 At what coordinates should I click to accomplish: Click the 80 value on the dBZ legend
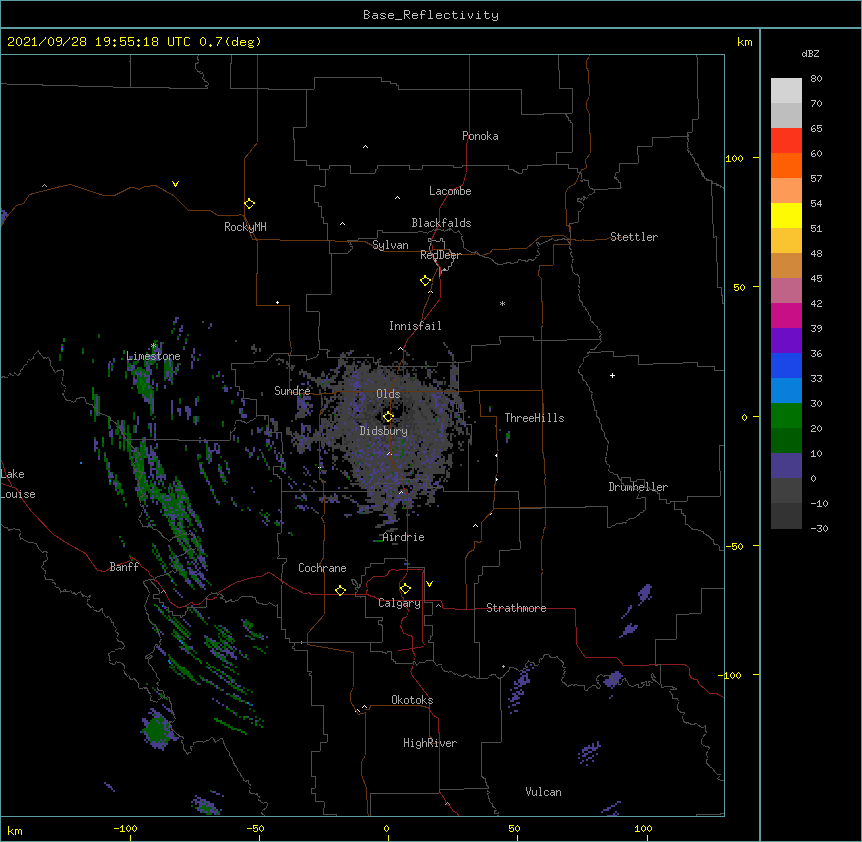(816, 79)
